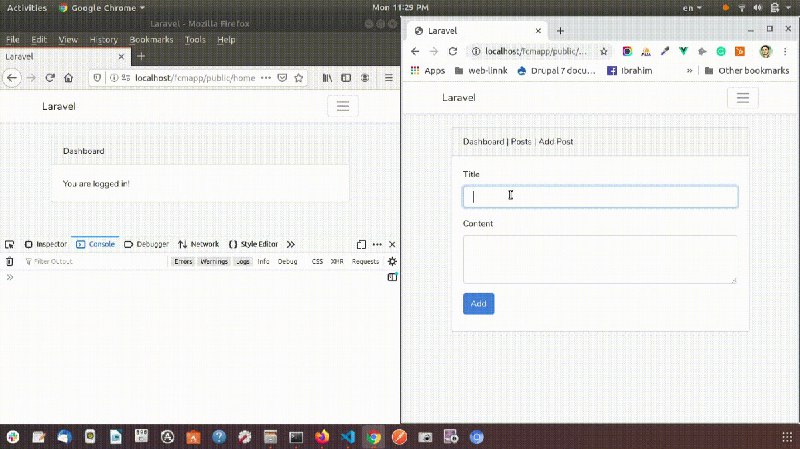Follow the Posts link in Chrome page
This screenshot has height=449, width=800.
[521, 142]
